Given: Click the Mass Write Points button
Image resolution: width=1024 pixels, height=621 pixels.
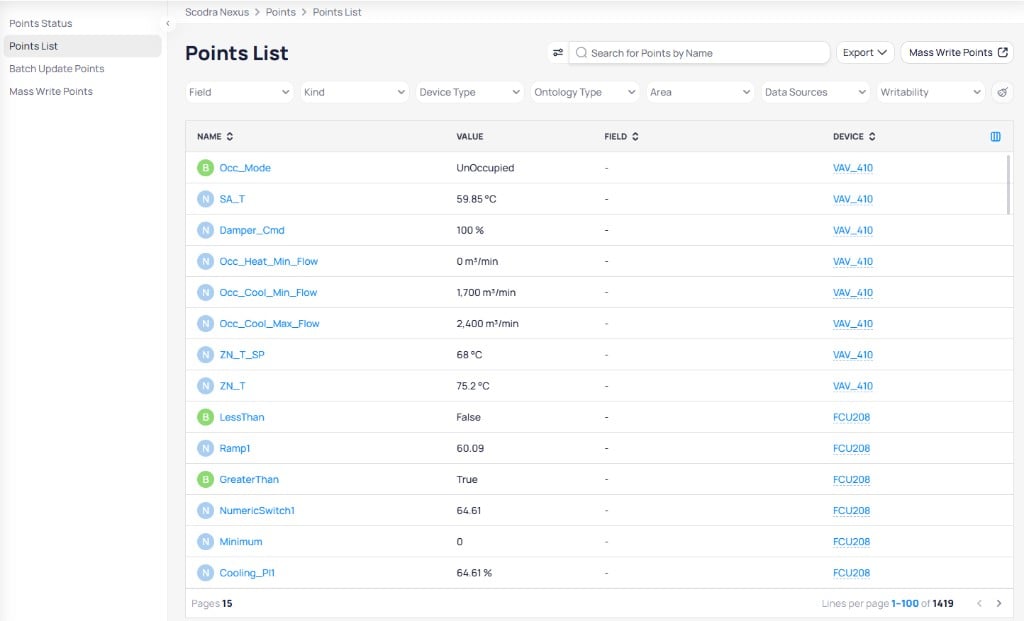Looking at the screenshot, I should click(x=957, y=53).
